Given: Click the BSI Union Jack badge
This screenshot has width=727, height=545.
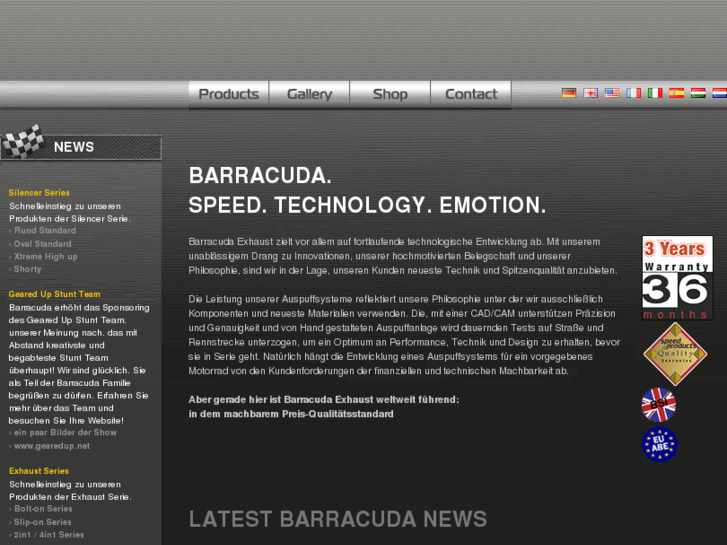Looking at the screenshot, I should tap(659, 404).
